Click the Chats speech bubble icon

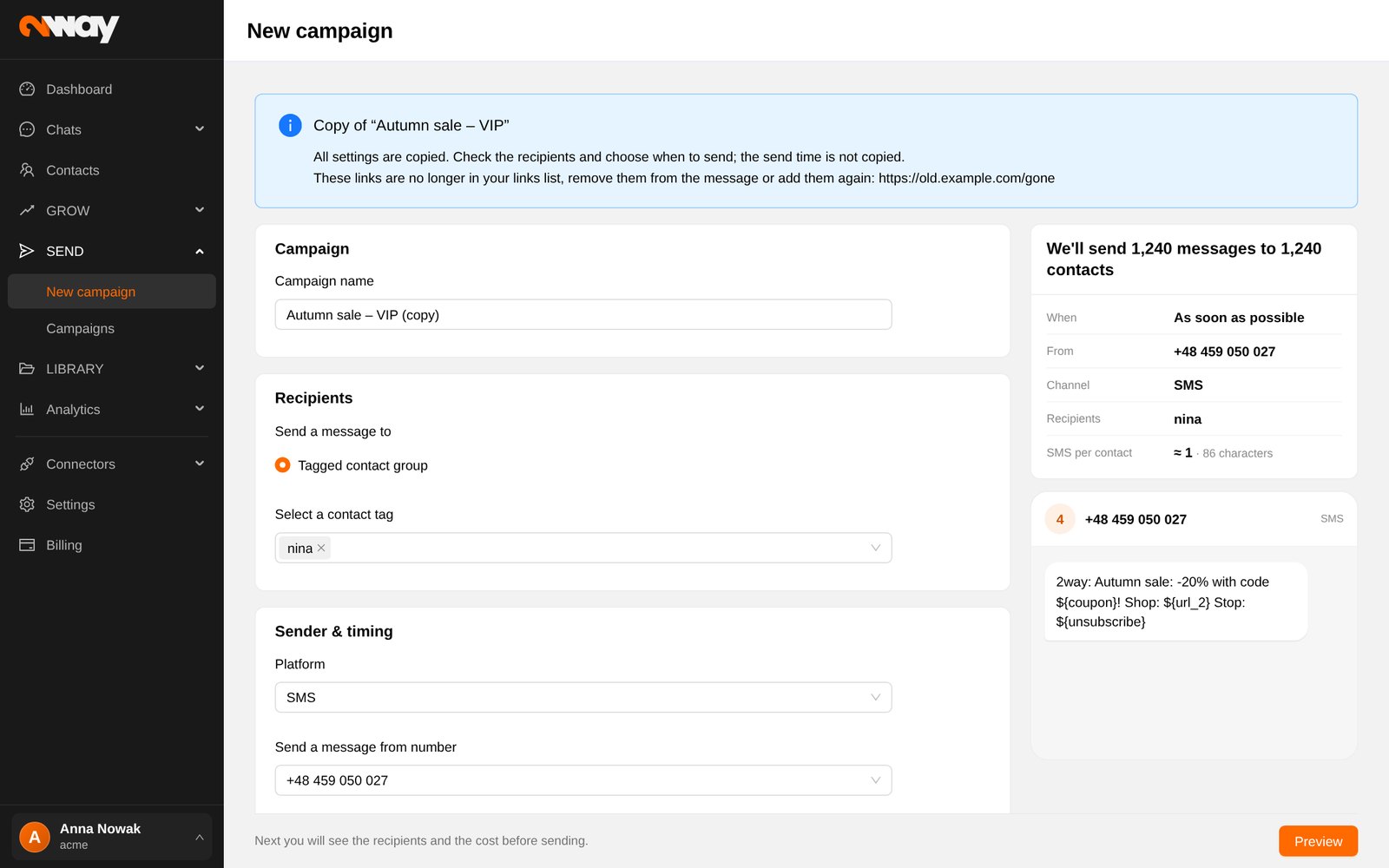pos(27,129)
